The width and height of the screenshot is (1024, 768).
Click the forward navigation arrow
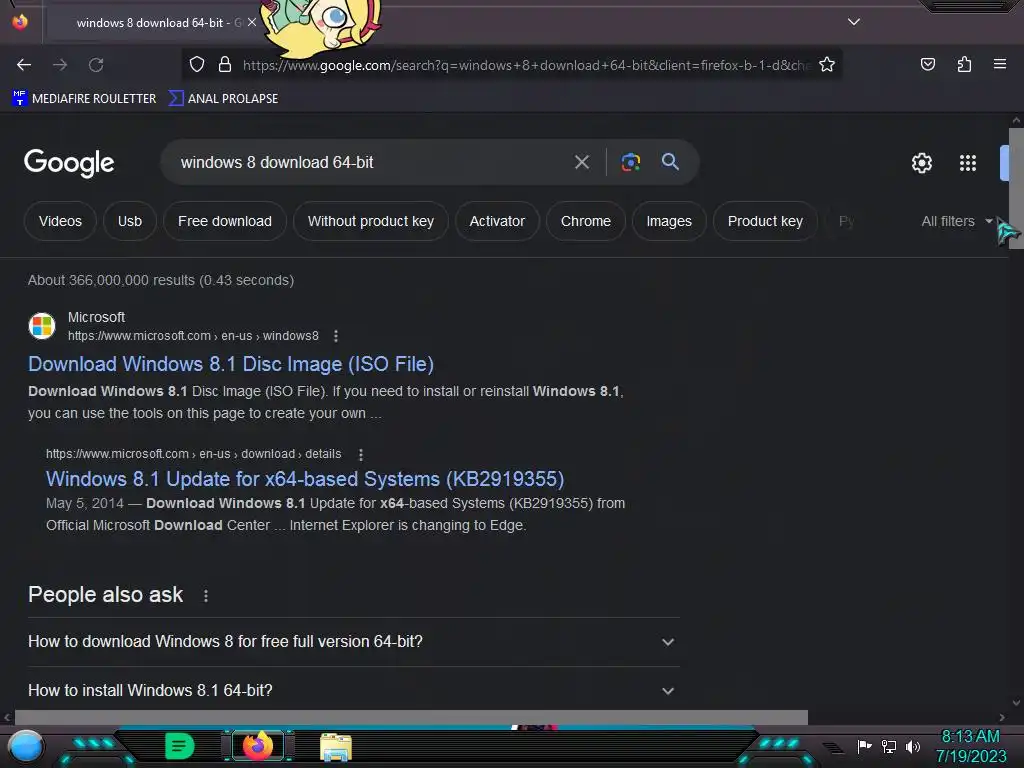click(x=60, y=65)
